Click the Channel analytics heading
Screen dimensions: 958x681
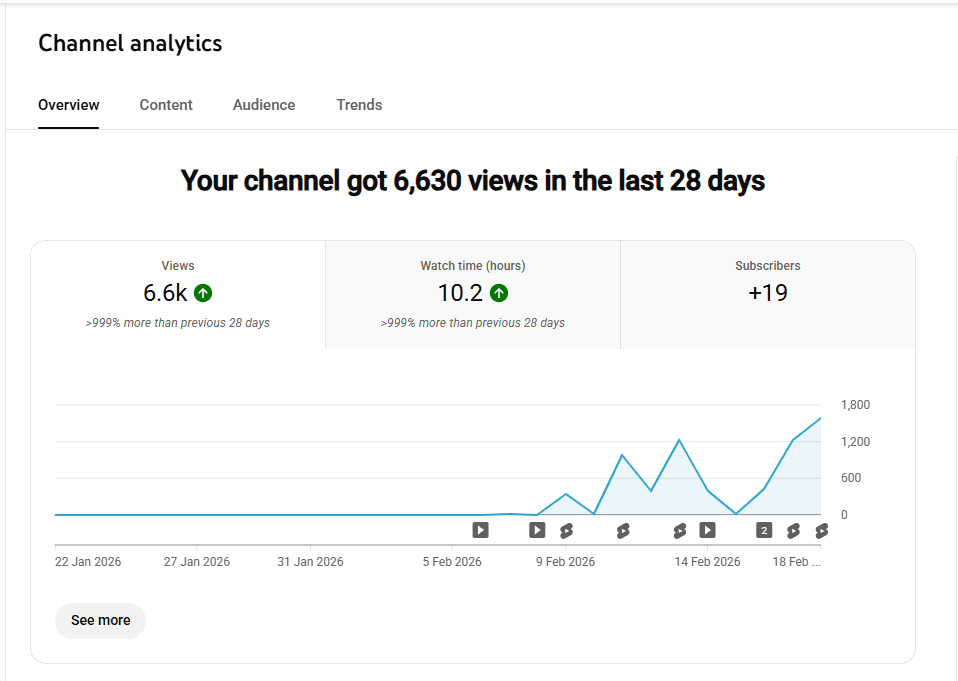[129, 43]
